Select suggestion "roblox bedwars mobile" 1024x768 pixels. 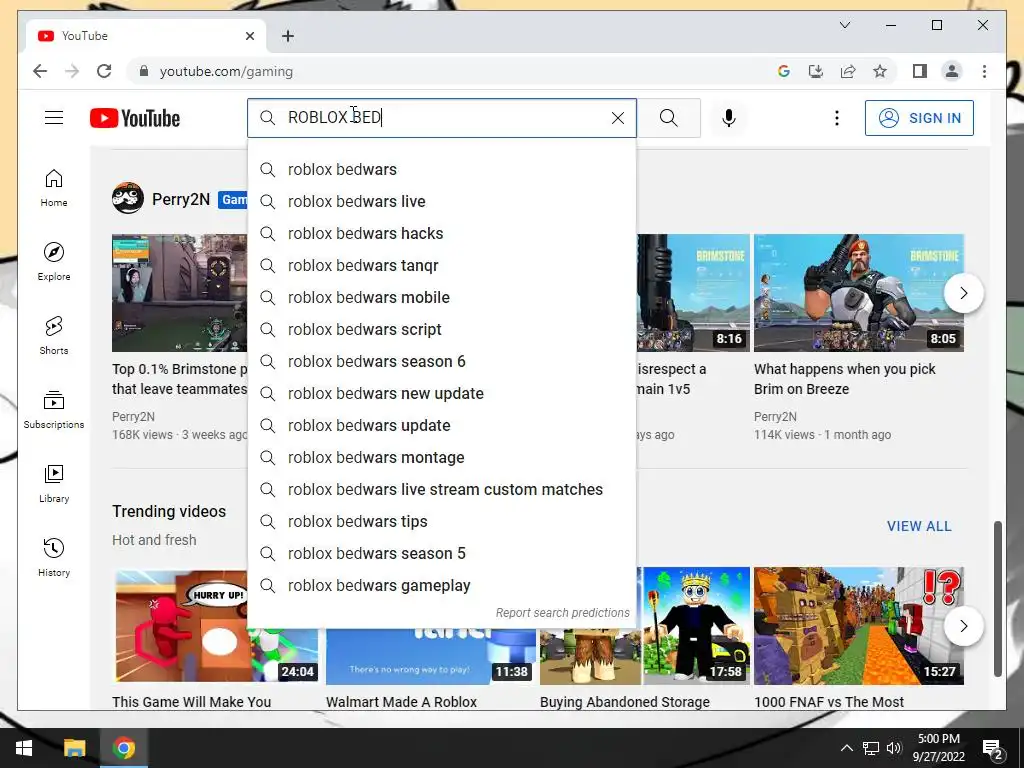click(441, 298)
